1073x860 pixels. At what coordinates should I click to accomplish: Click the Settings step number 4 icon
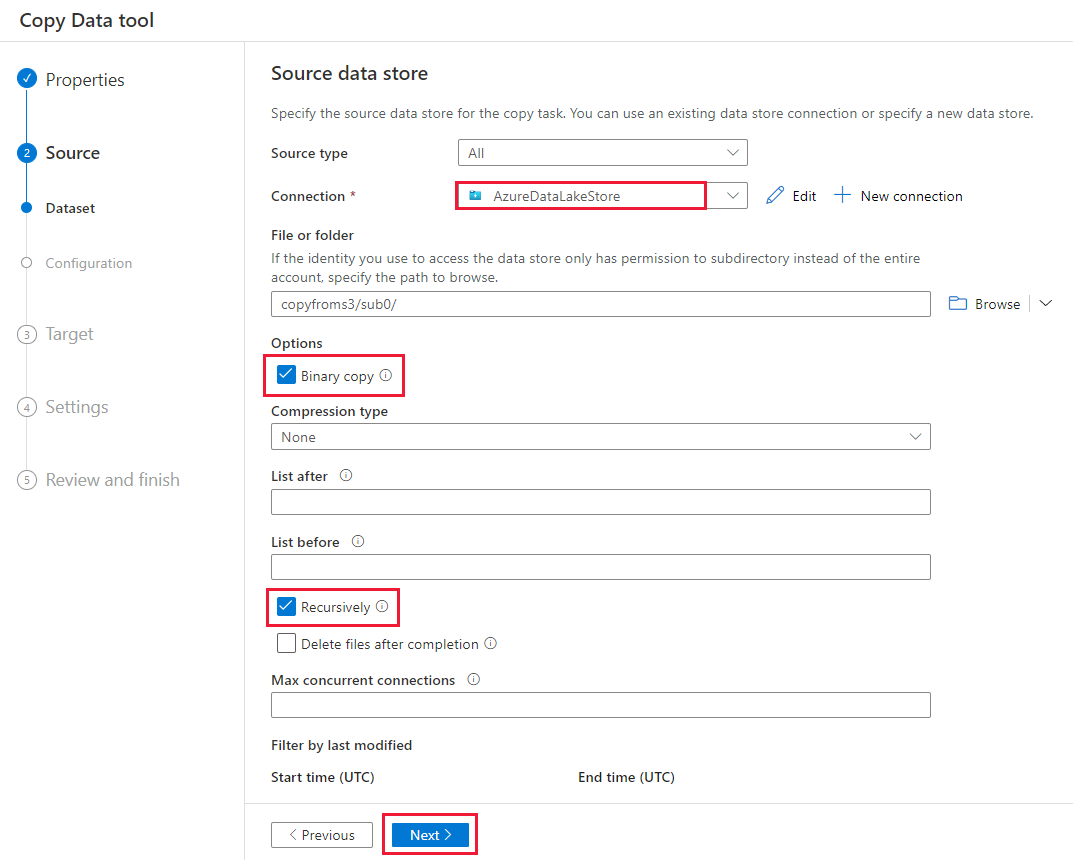(27, 407)
